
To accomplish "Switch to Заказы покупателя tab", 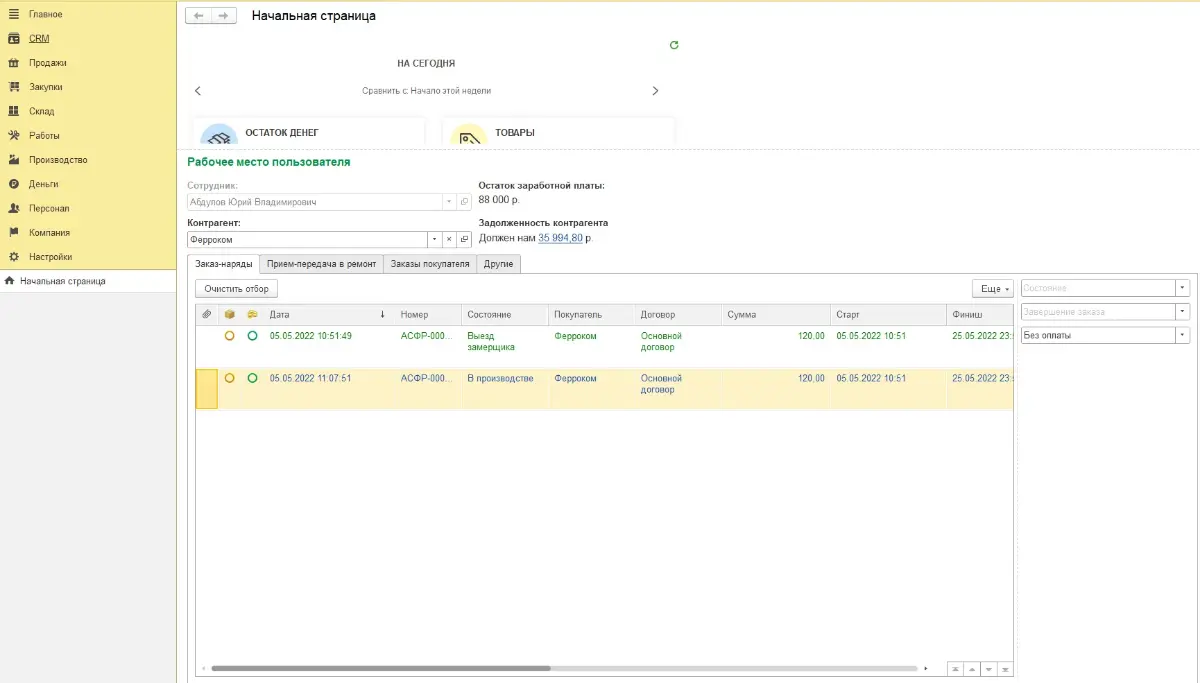I will (x=429, y=264).
